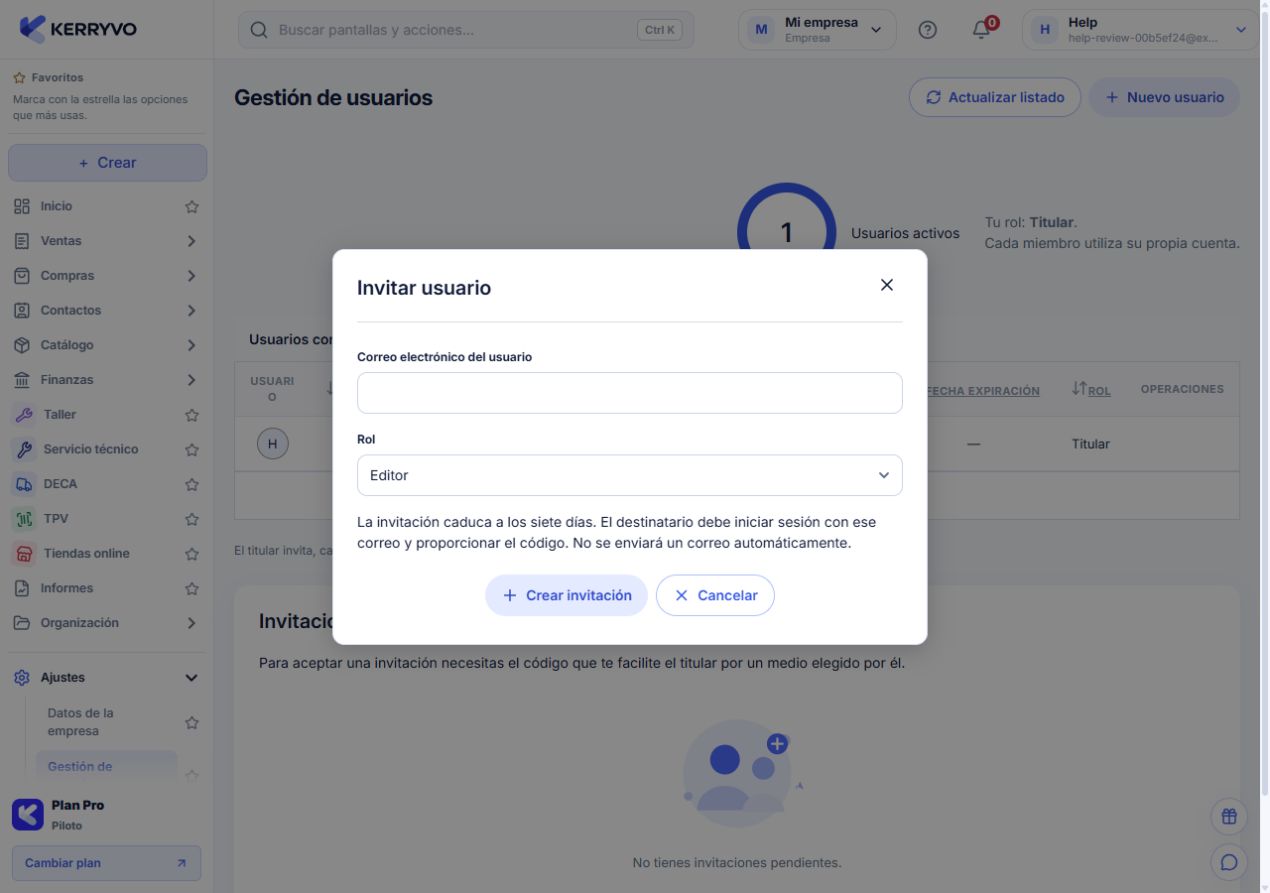Click the Correo electrónico del usuario field
The image size is (1270, 893).
(629, 393)
